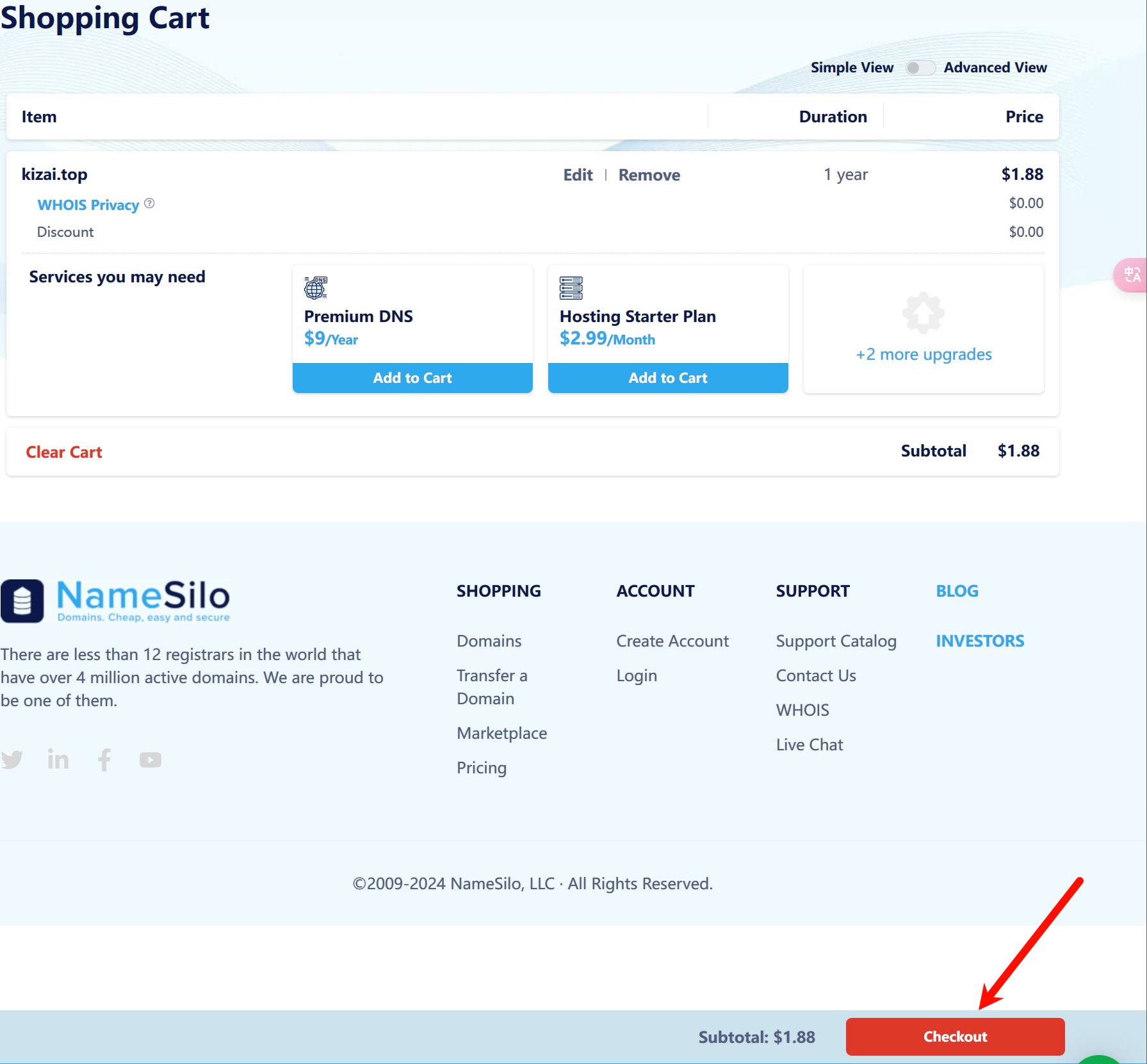Click the gear icon above more upgrades

pyautogui.click(x=923, y=313)
